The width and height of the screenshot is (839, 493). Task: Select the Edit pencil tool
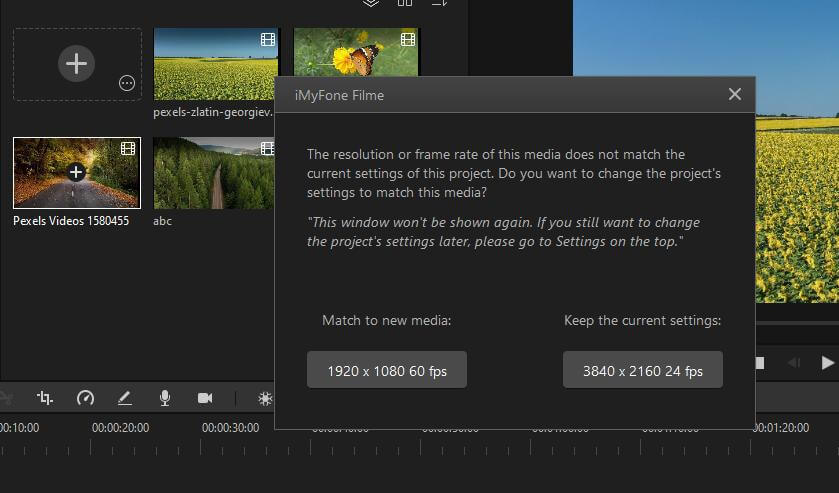tap(125, 398)
